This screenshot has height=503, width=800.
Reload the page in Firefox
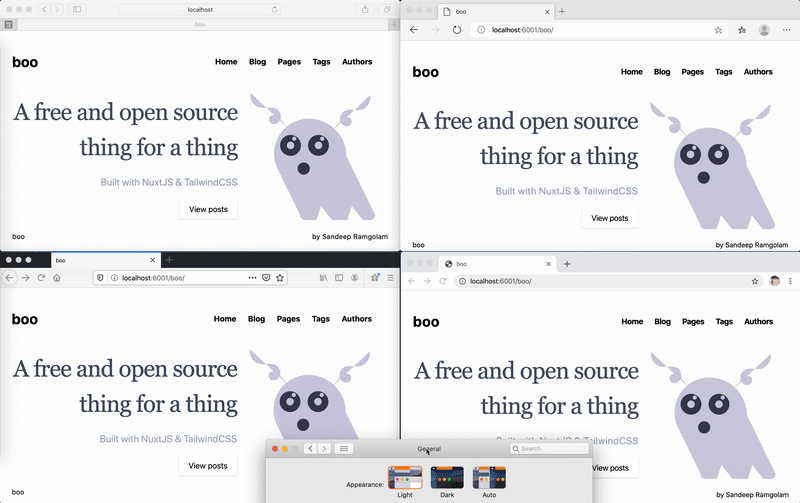(x=41, y=277)
